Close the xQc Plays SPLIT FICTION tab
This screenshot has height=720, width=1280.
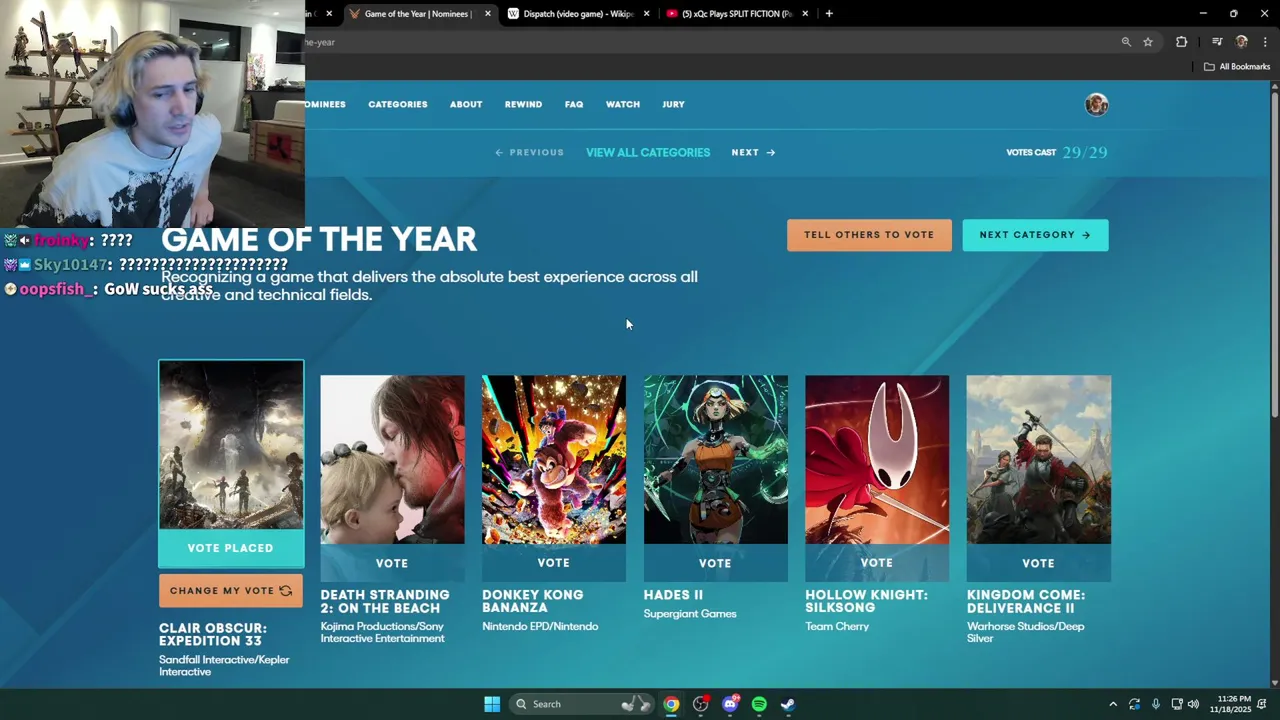[x=805, y=14]
